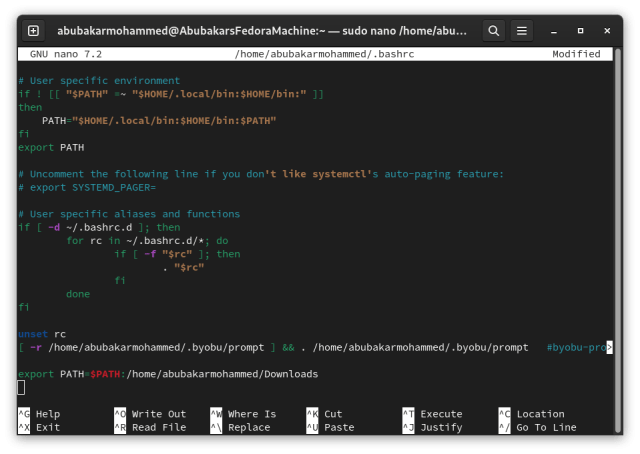Screen dimensions: 640x454
Task: Click the 'GNU nano 7.2' header text
Action: [66, 54]
